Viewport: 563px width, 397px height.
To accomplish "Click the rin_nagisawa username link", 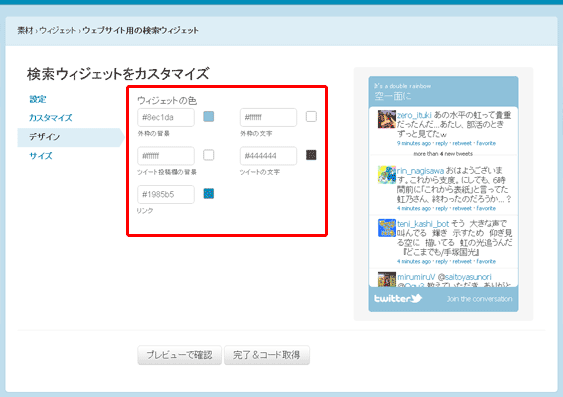I will pos(420,171).
